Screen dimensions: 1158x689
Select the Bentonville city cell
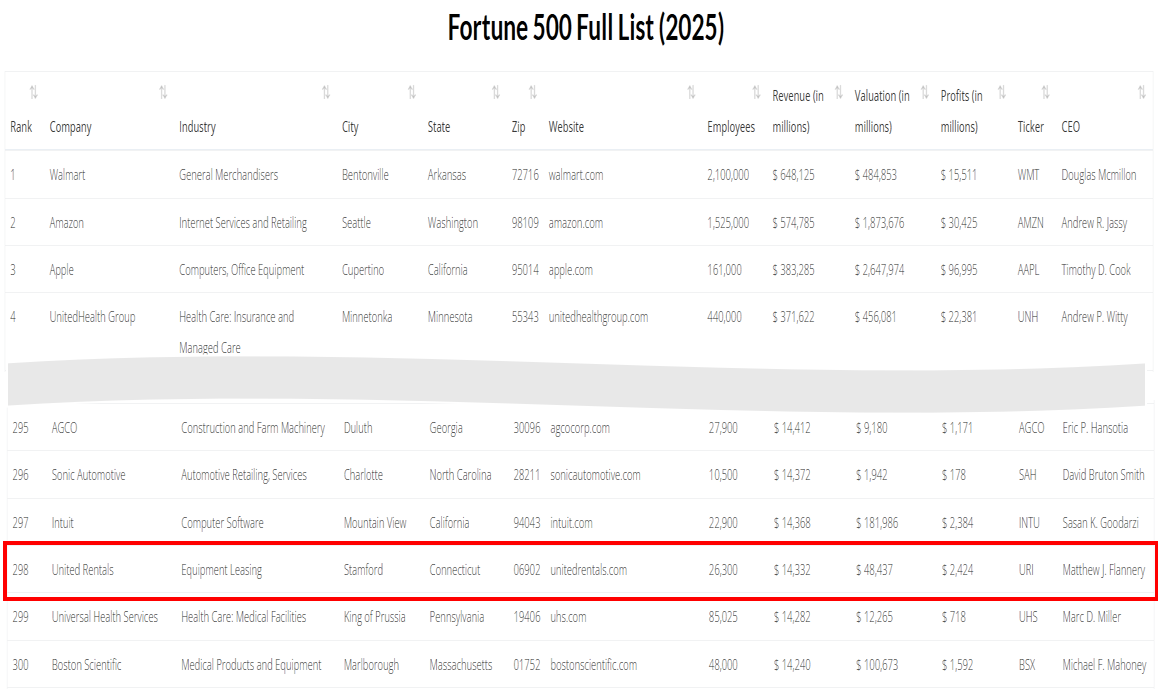365,175
